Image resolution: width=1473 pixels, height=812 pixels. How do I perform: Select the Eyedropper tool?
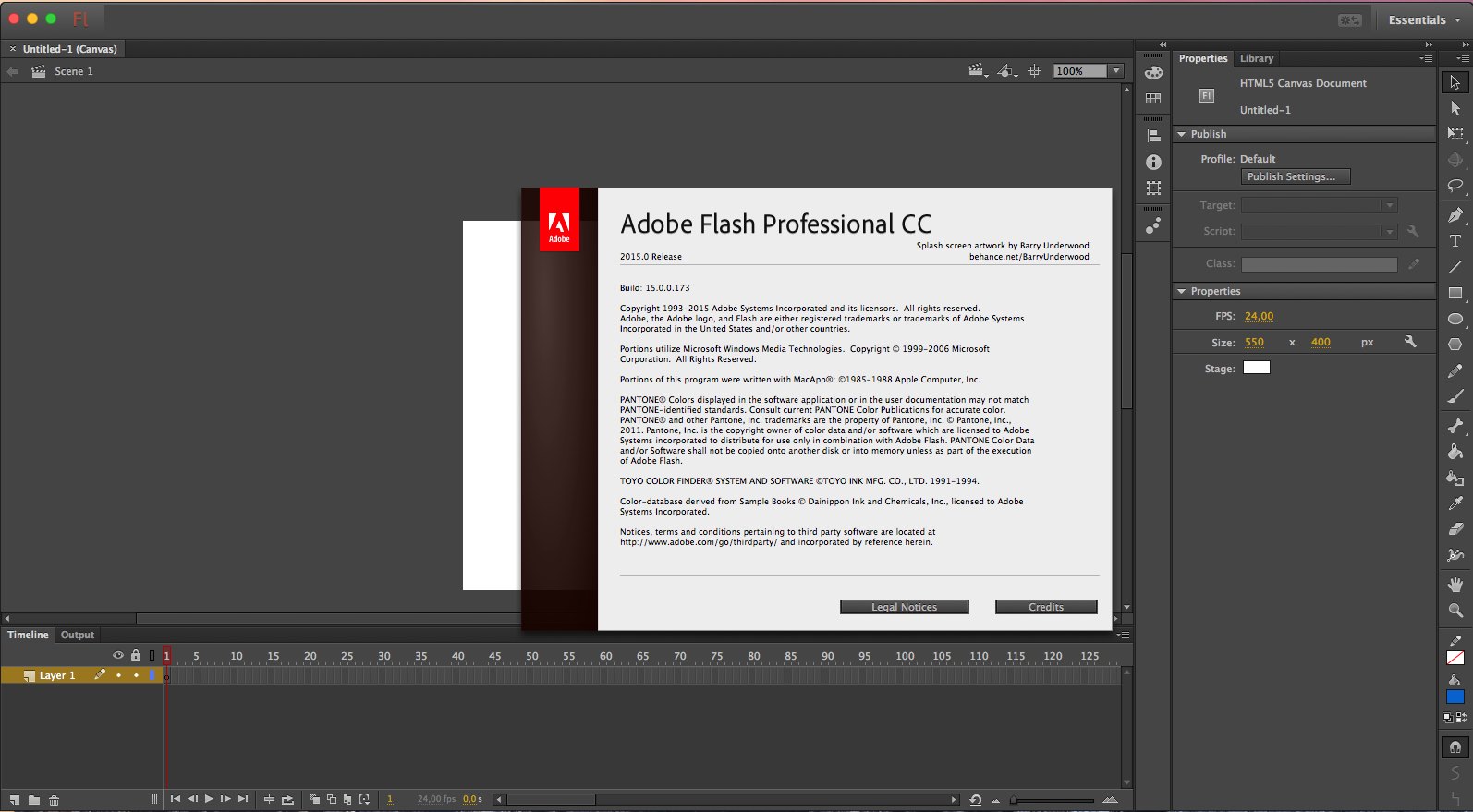[x=1455, y=503]
